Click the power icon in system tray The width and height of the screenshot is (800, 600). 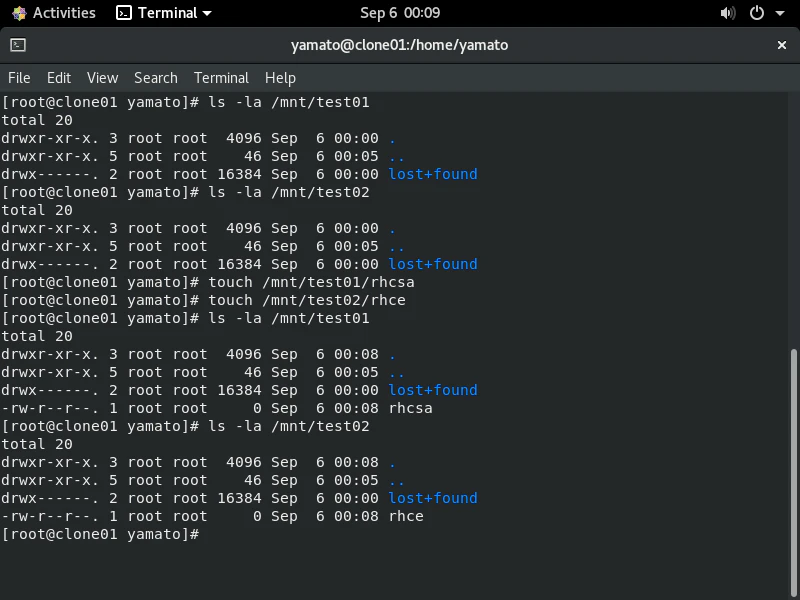(x=757, y=13)
